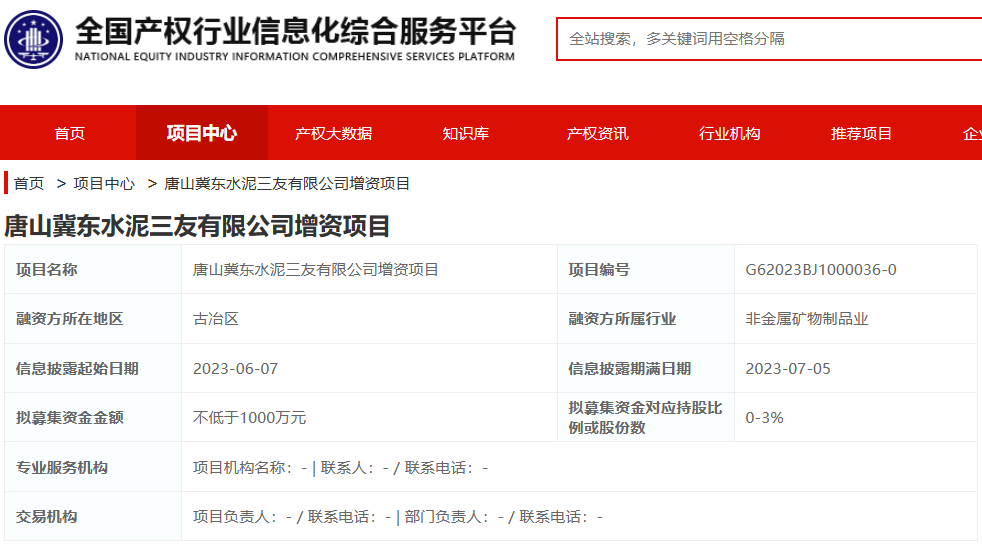Open the 行业机构 navigation tab

730,133
